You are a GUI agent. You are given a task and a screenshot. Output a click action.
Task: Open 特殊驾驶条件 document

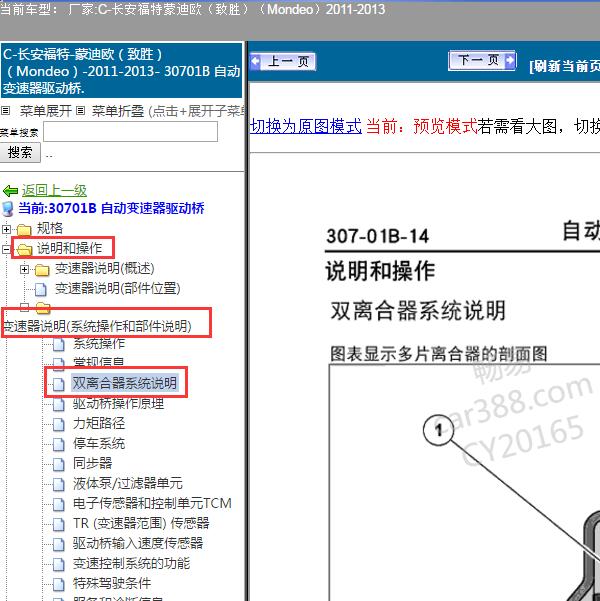click(x=112, y=583)
